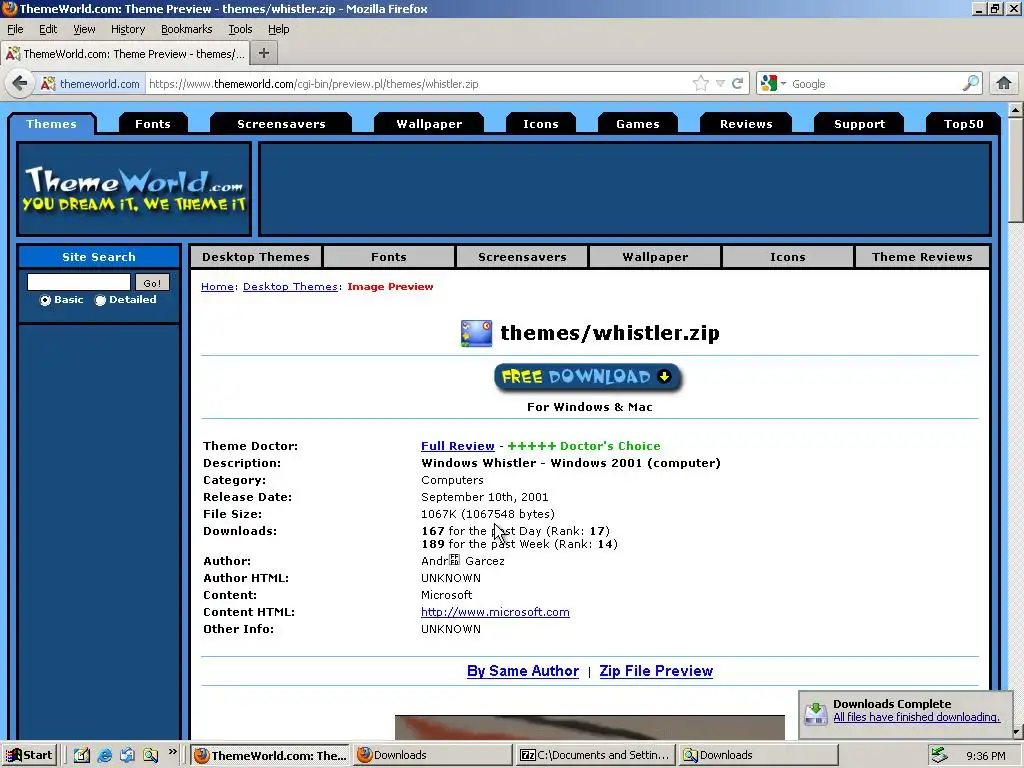This screenshot has height=768, width=1024.
Task: Reload the page with the refresh icon
Action: [737, 84]
